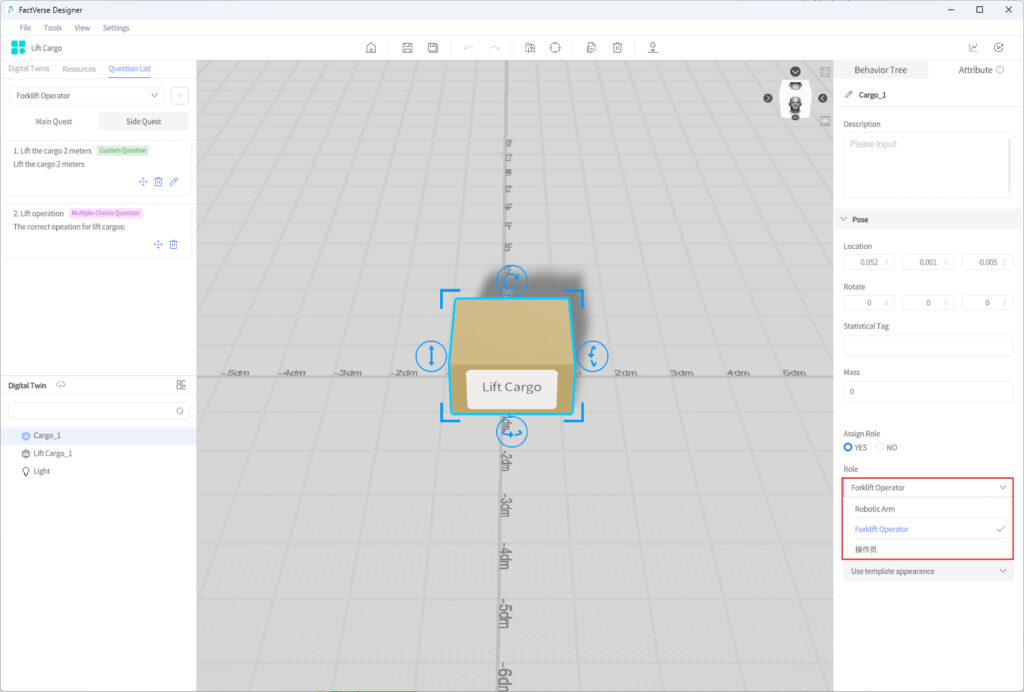Screen dimensions: 1024x692
Task: Click the Statistical Tag input field
Action: tap(928, 345)
